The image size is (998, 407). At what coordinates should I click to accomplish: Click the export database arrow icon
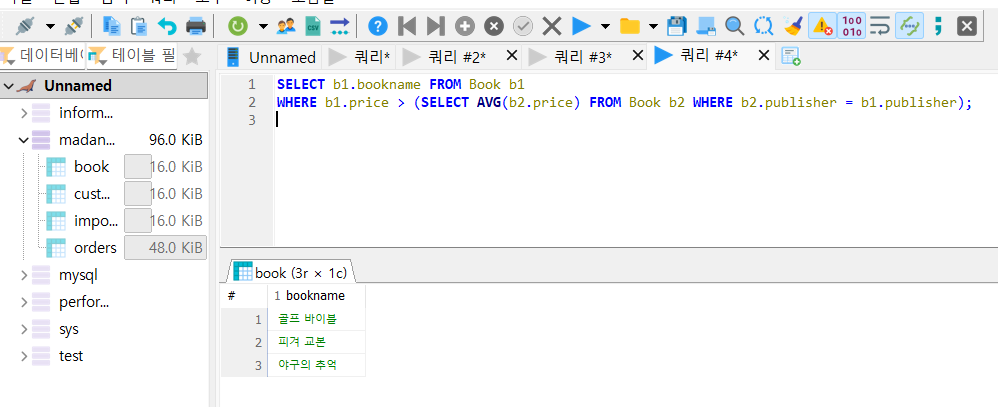click(x=339, y=26)
